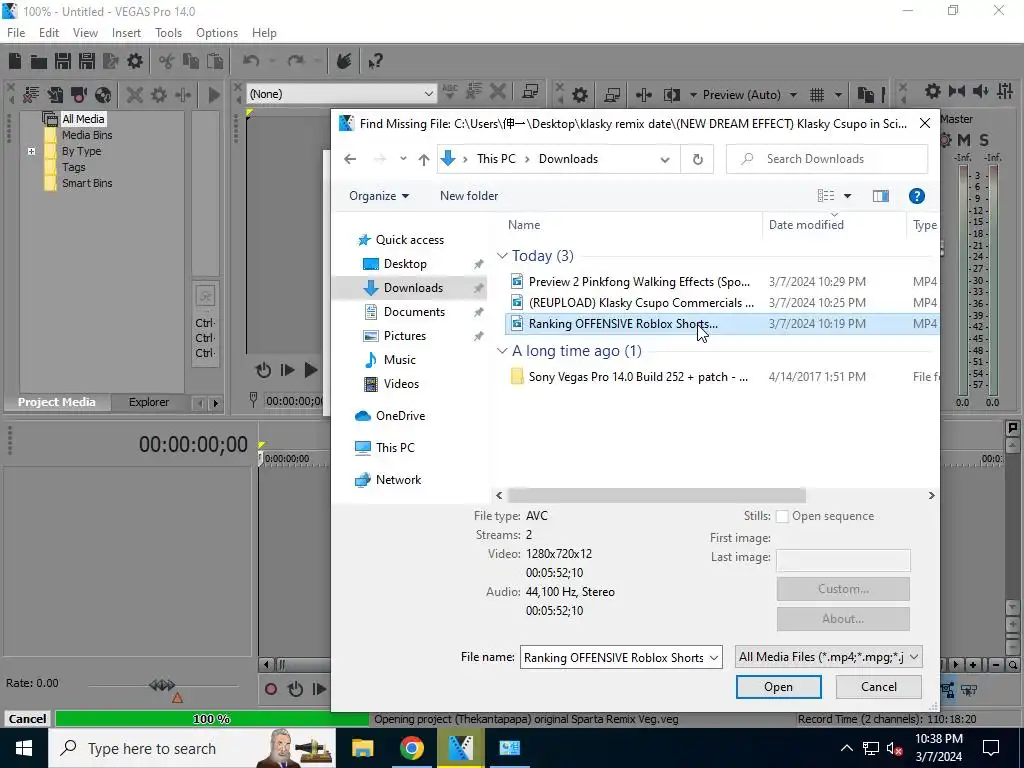The image size is (1024, 768).
Task: Expand the Organize dropdown in file dialog
Action: click(379, 196)
